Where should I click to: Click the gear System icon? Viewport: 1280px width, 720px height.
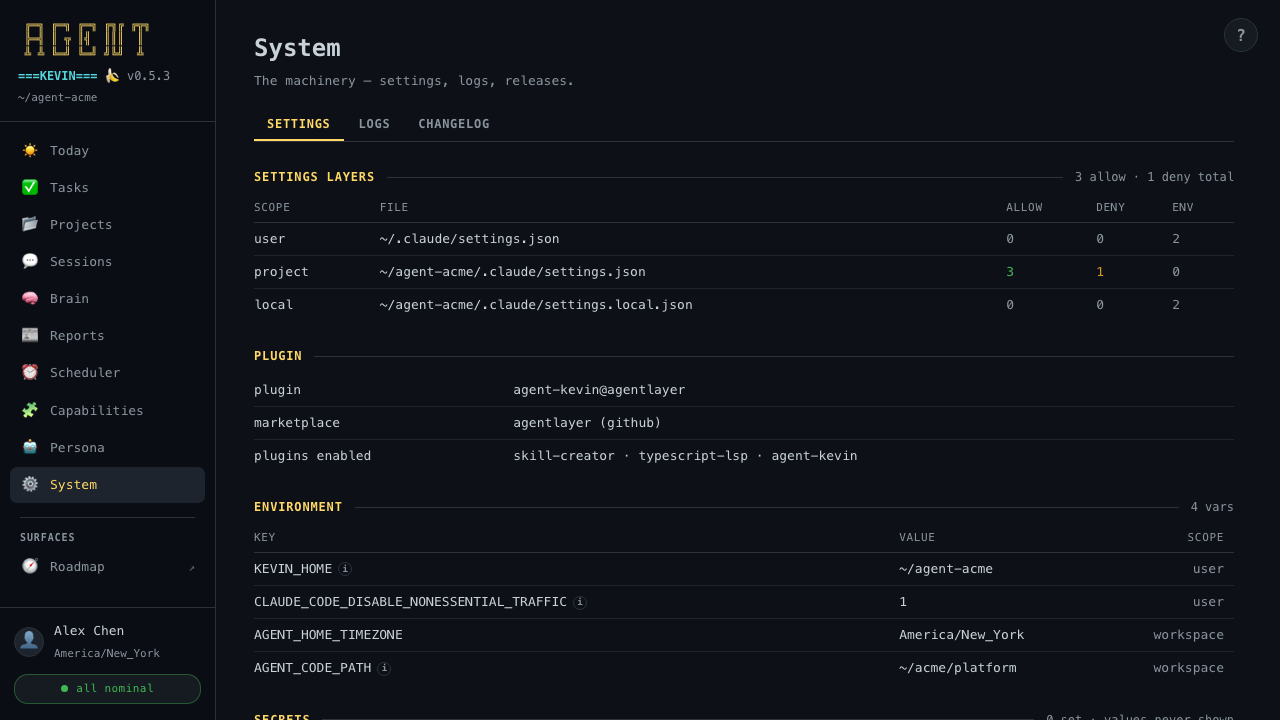[x=30, y=484]
